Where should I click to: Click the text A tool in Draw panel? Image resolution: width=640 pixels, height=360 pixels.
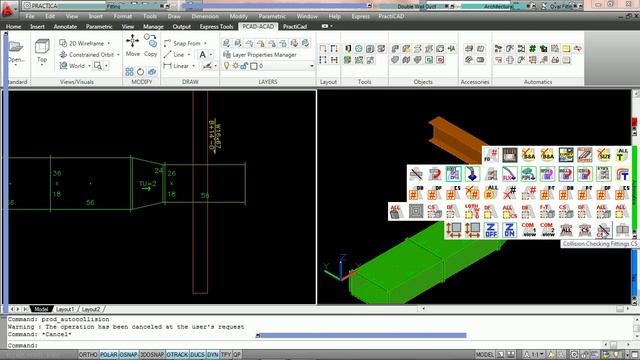[x=202, y=54]
